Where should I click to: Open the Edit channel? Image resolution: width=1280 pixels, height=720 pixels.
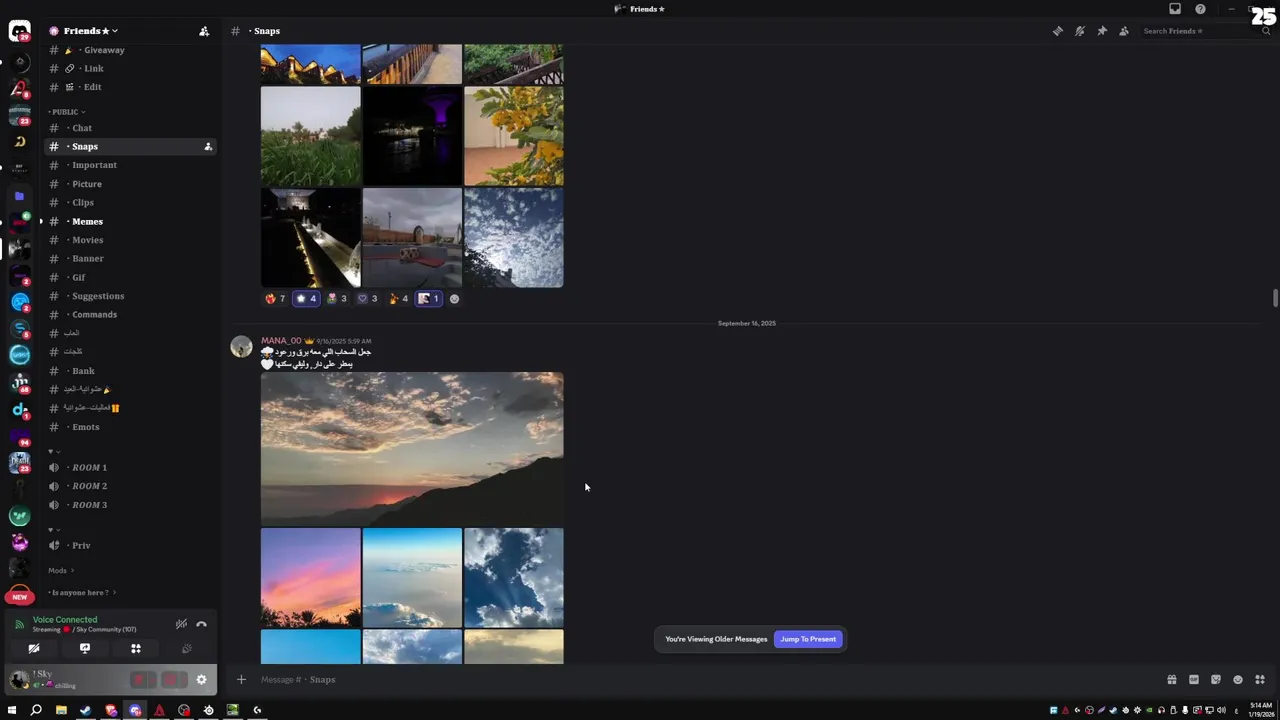[130, 87]
